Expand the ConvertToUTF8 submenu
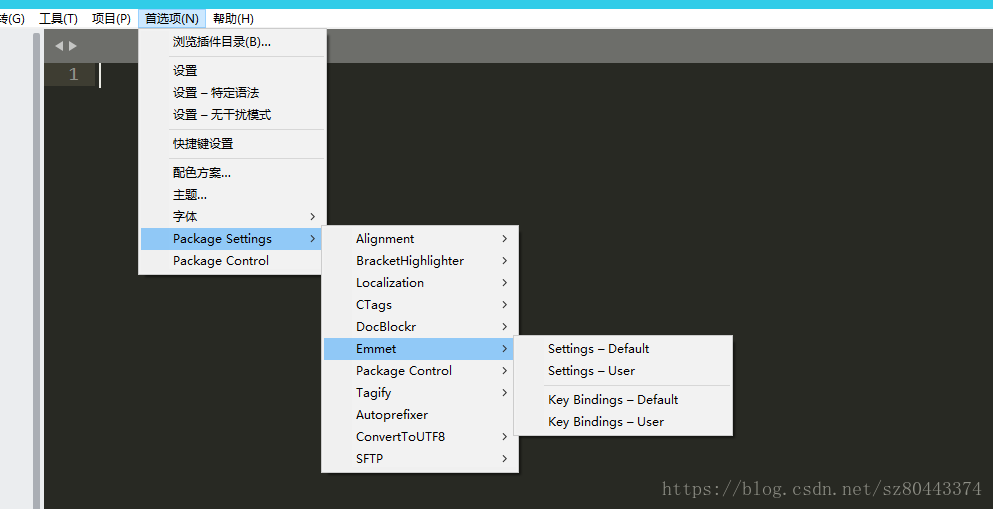This screenshot has width=993, height=509. click(420, 437)
